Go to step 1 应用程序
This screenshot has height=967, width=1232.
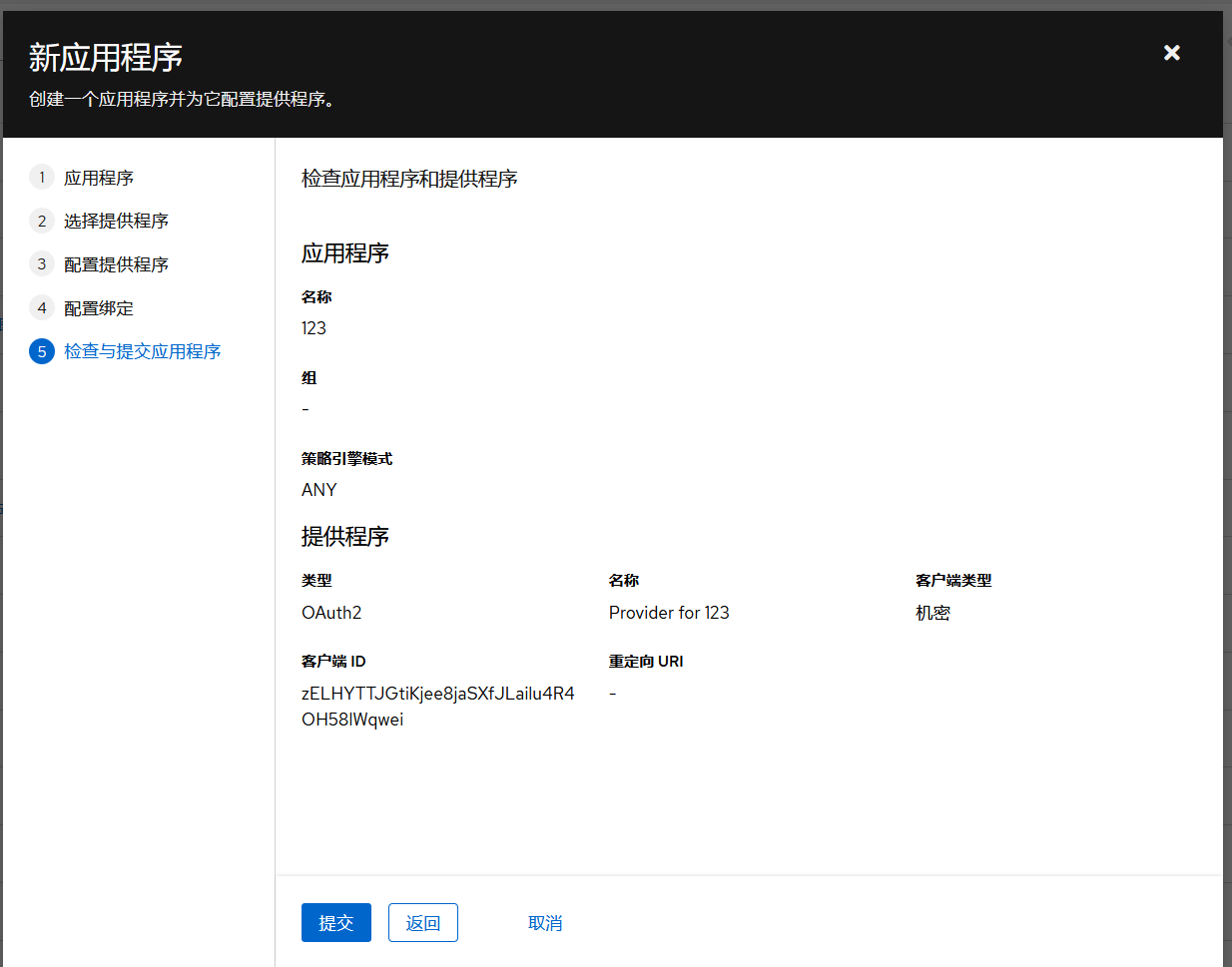click(x=98, y=178)
